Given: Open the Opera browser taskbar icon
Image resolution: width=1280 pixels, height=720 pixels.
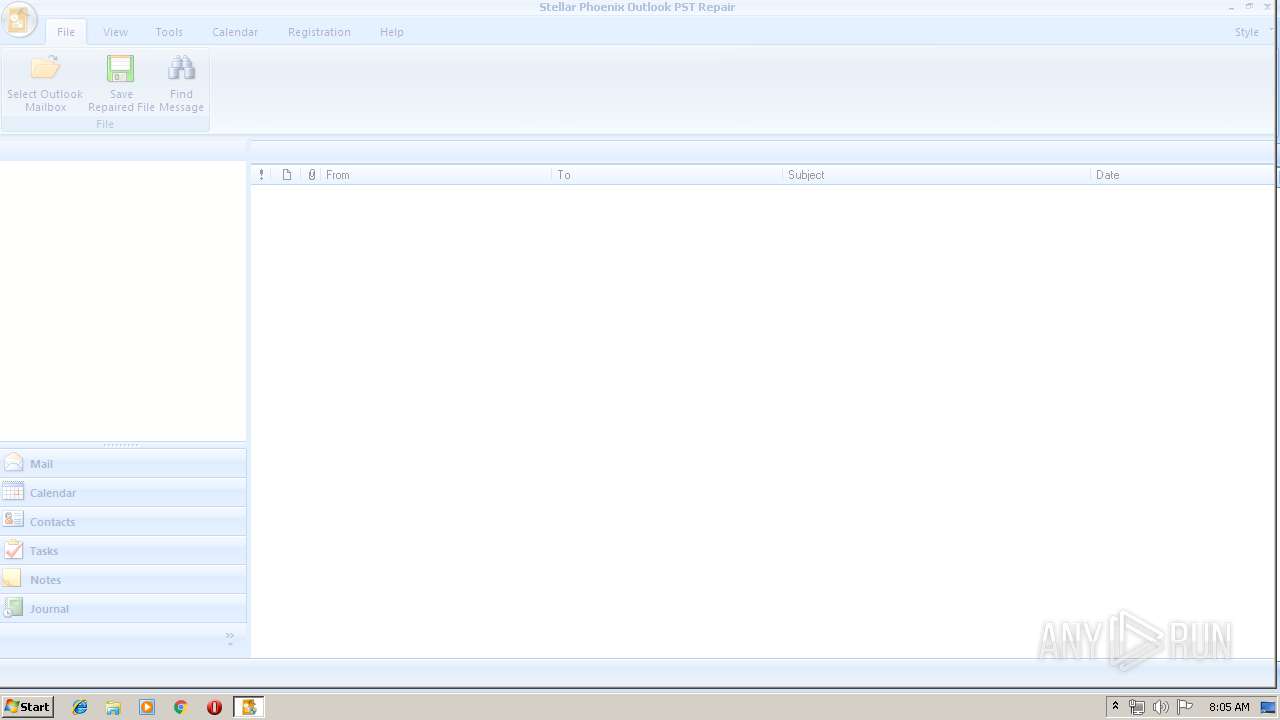Looking at the screenshot, I should 214,707.
